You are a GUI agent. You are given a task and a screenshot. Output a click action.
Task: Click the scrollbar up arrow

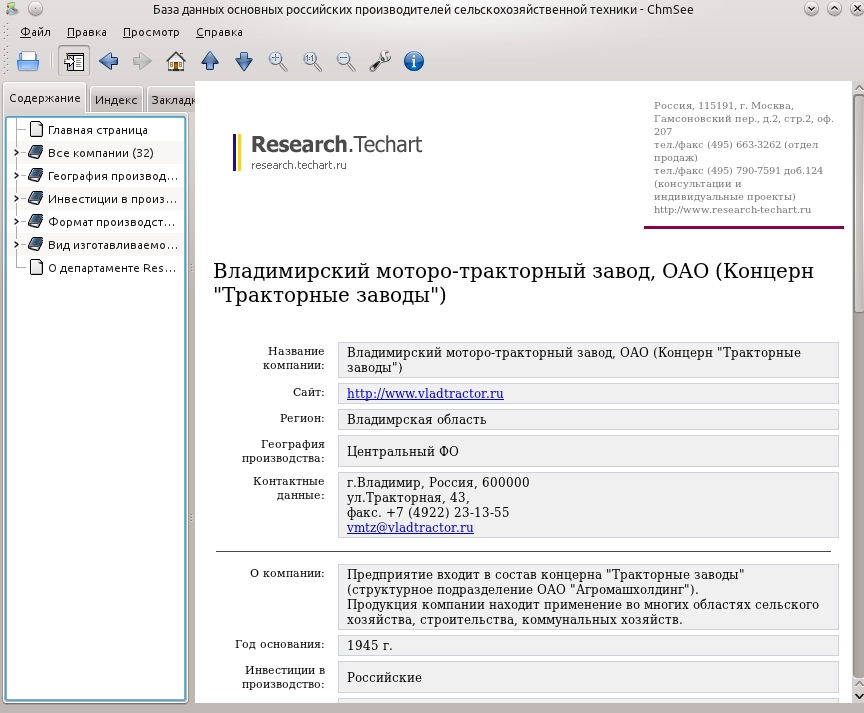[x=858, y=88]
